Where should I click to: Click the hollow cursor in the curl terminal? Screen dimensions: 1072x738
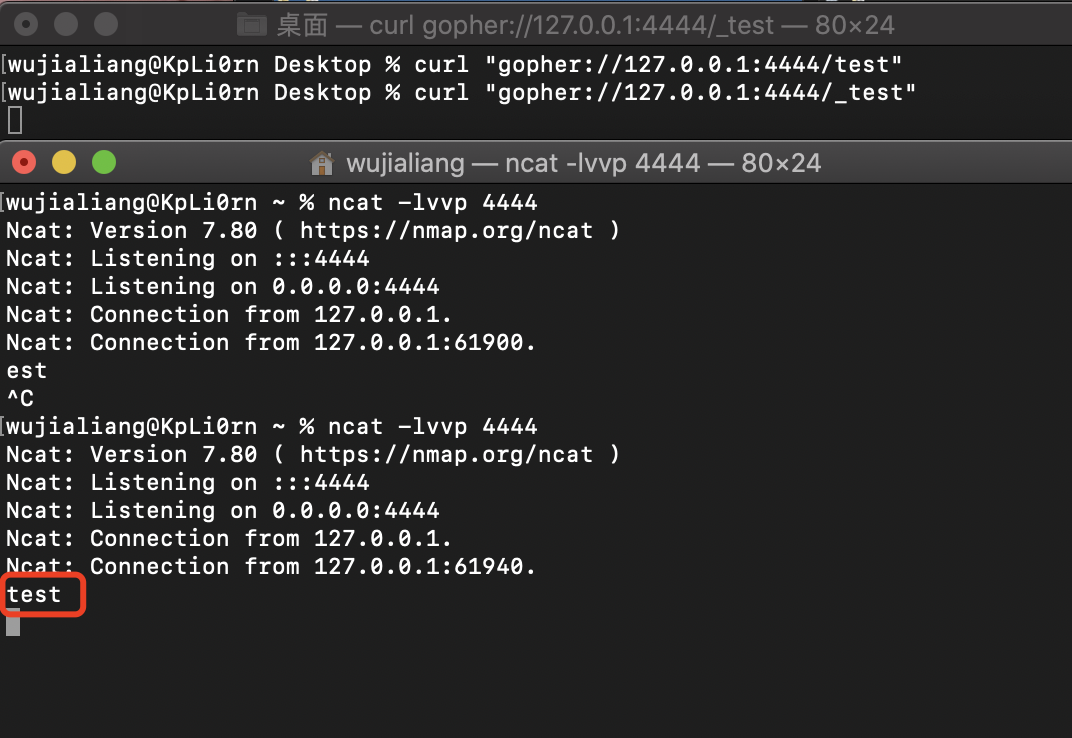click(14, 121)
